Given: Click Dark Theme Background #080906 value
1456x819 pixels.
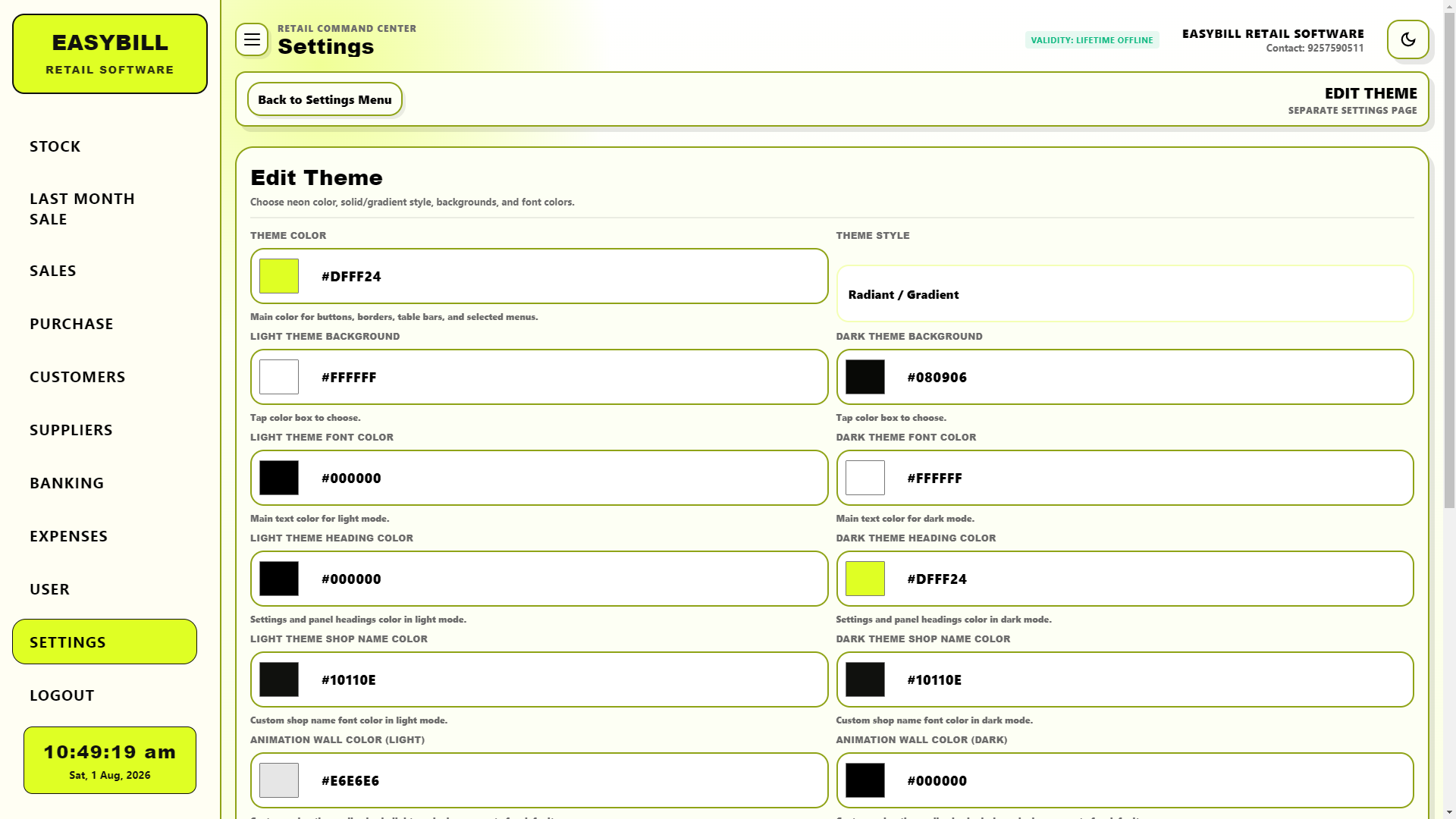Looking at the screenshot, I should pyautogui.click(x=937, y=377).
